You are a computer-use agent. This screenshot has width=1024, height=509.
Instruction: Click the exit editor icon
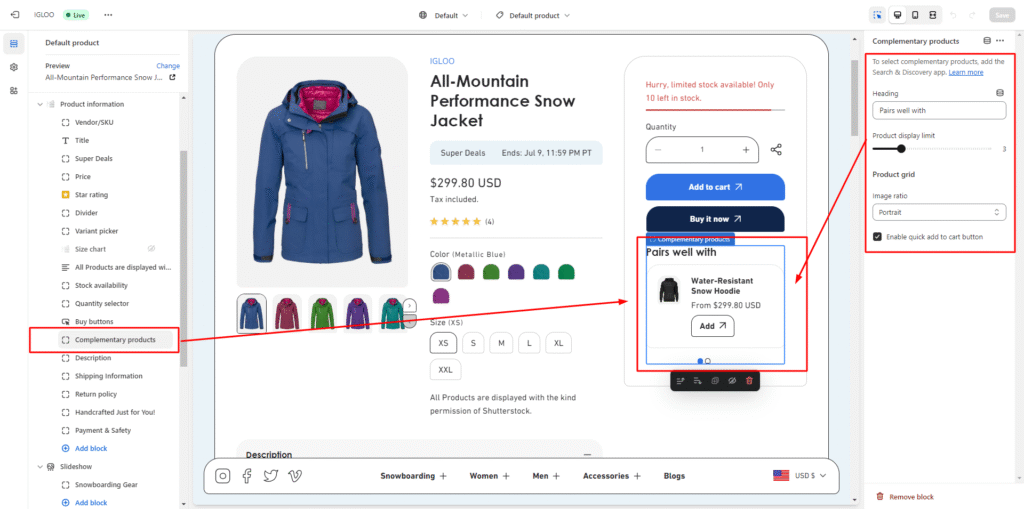pos(14,15)
